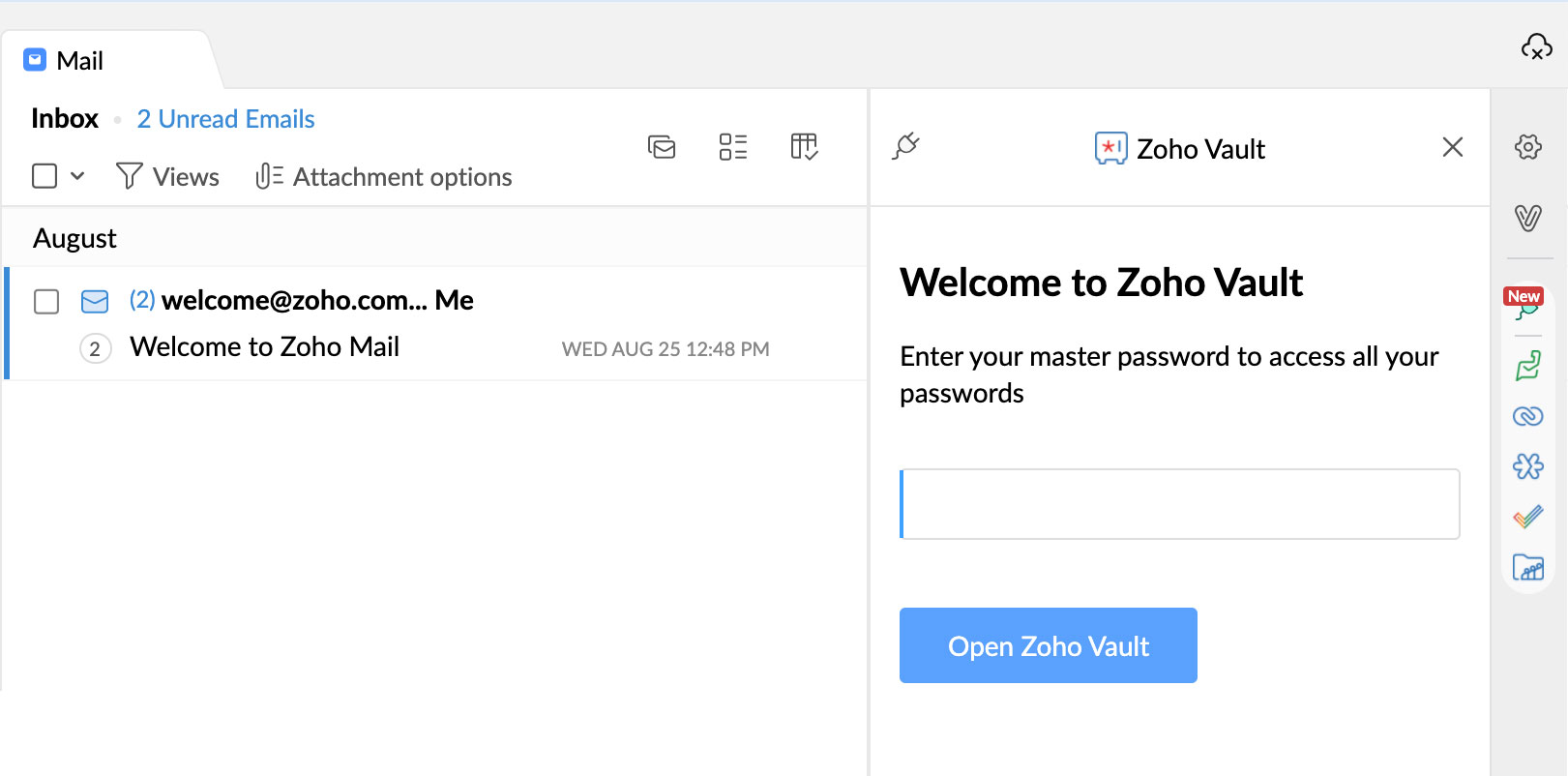Close the Zoho Vault panel
The width and height of the screenshot is (1568, 776).
(1452, 147)
